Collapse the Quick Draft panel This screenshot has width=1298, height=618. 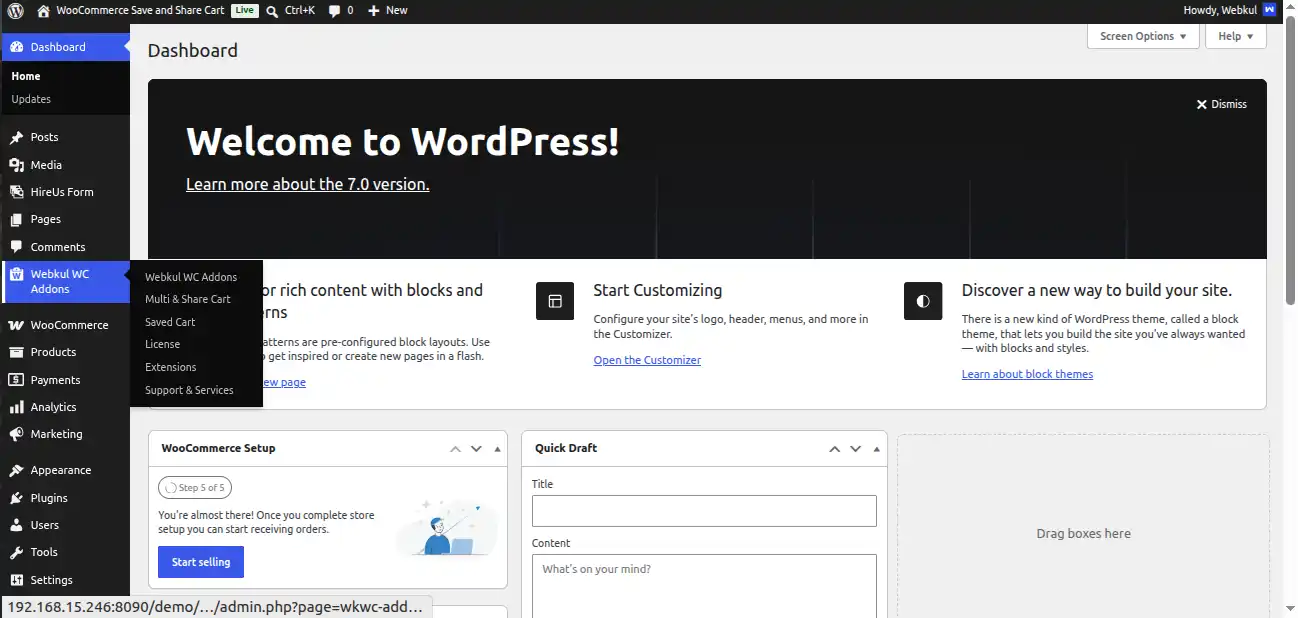pos(877,449)
